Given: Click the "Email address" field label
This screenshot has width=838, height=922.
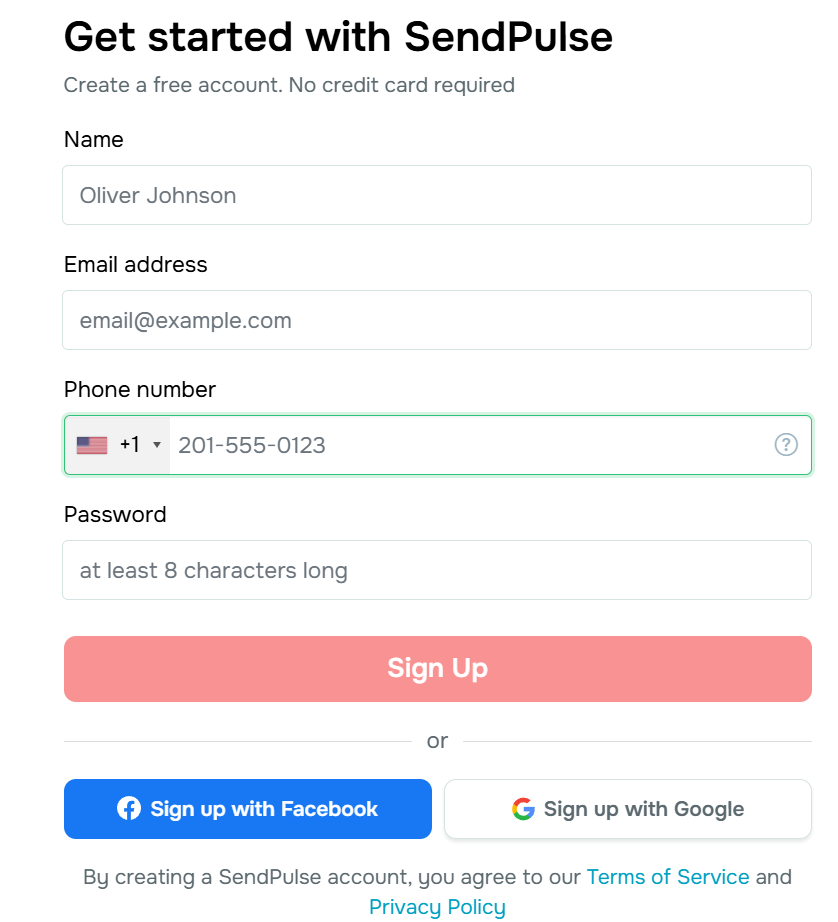Looking at the screenshot, I should (x=136, y=265).
